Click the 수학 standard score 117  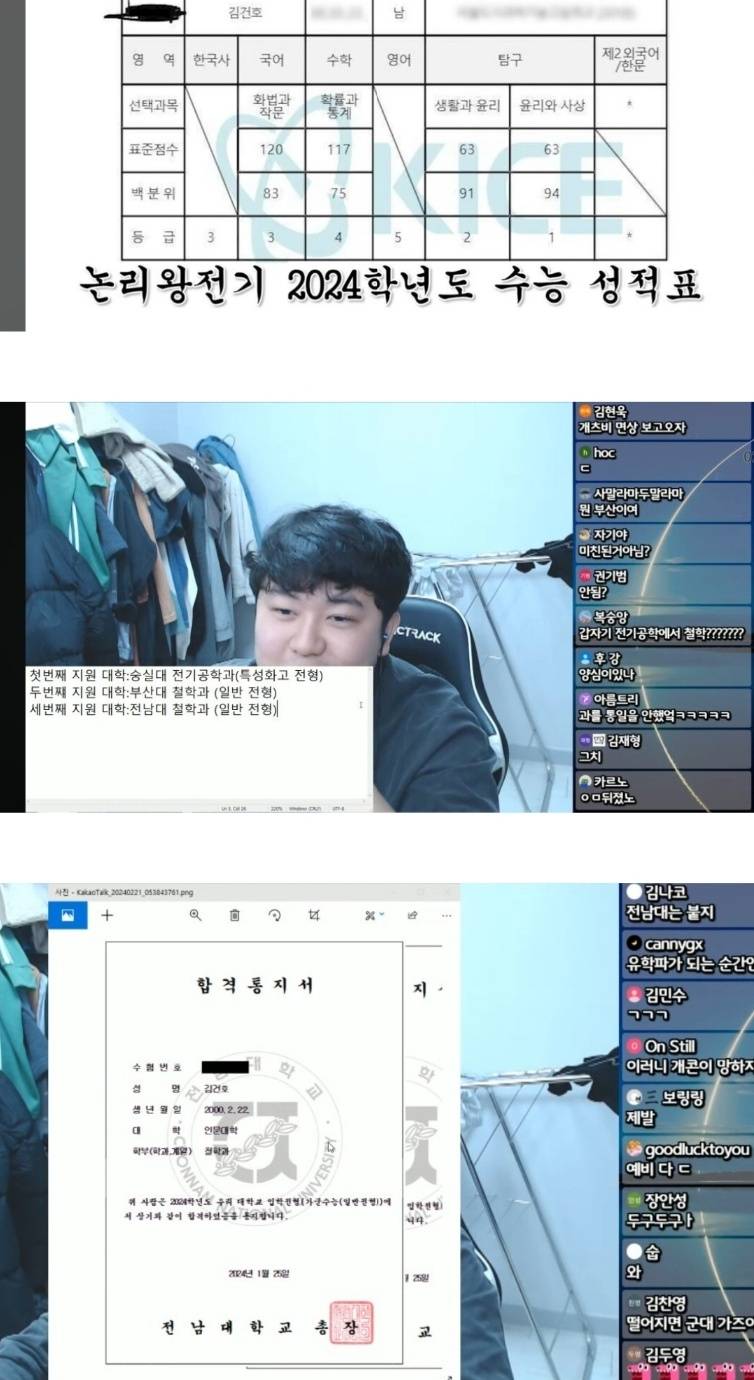[339, 149]
